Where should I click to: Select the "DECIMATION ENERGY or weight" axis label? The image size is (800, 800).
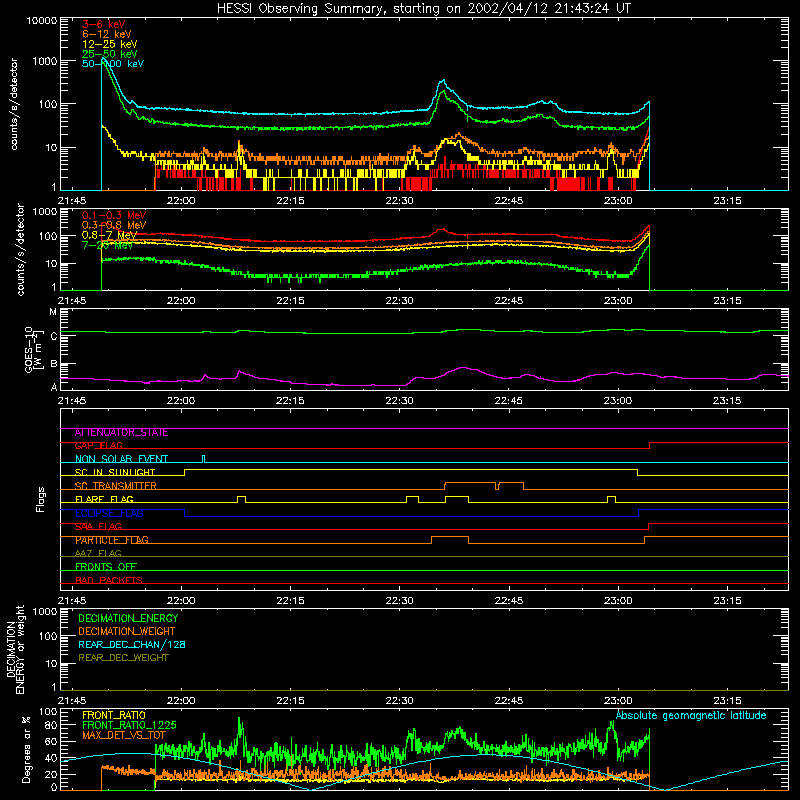coord(15,650)
